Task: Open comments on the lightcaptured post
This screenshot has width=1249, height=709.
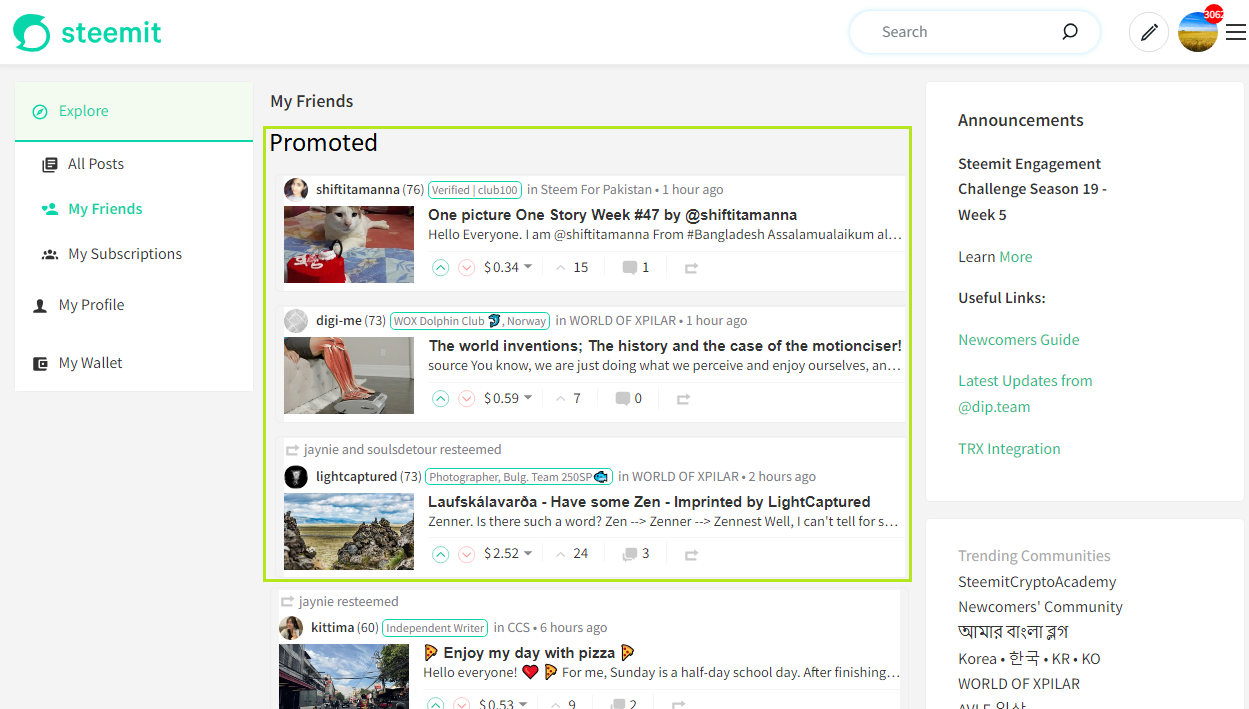Action: point(636,554)
